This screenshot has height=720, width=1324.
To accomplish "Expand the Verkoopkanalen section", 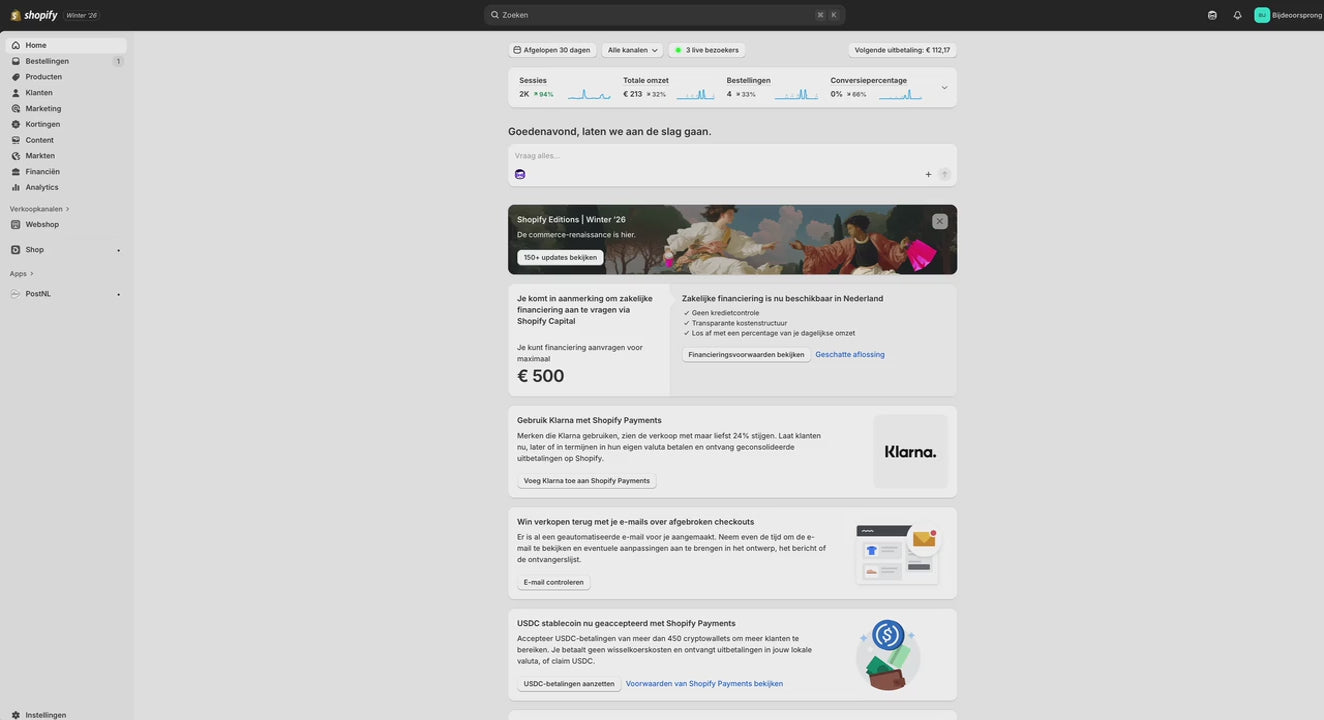I will coord(39,209).
